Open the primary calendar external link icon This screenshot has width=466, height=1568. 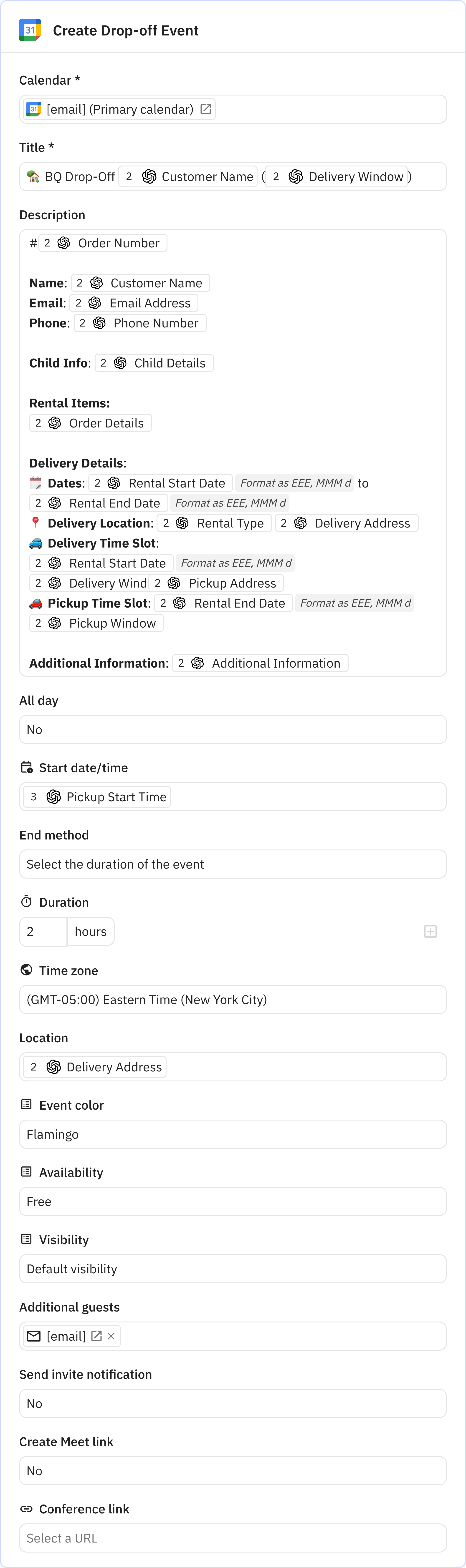coord(206,109)
